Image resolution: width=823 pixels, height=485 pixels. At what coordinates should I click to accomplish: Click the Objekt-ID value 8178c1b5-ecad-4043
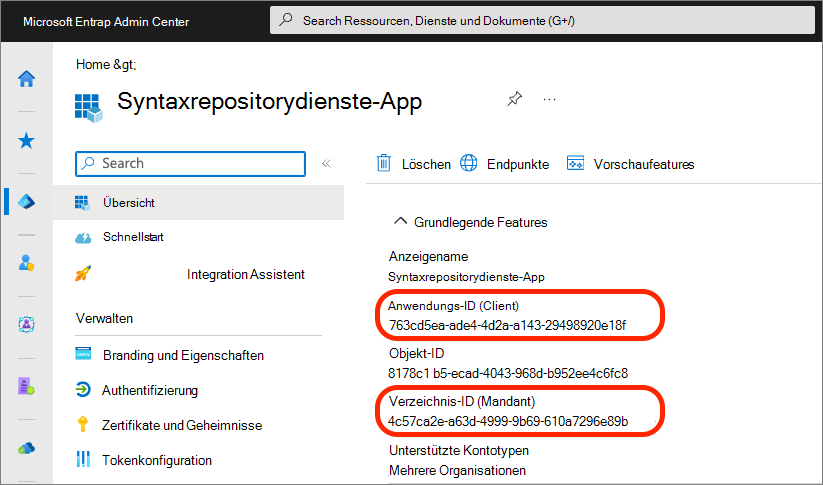click(508, 373)
